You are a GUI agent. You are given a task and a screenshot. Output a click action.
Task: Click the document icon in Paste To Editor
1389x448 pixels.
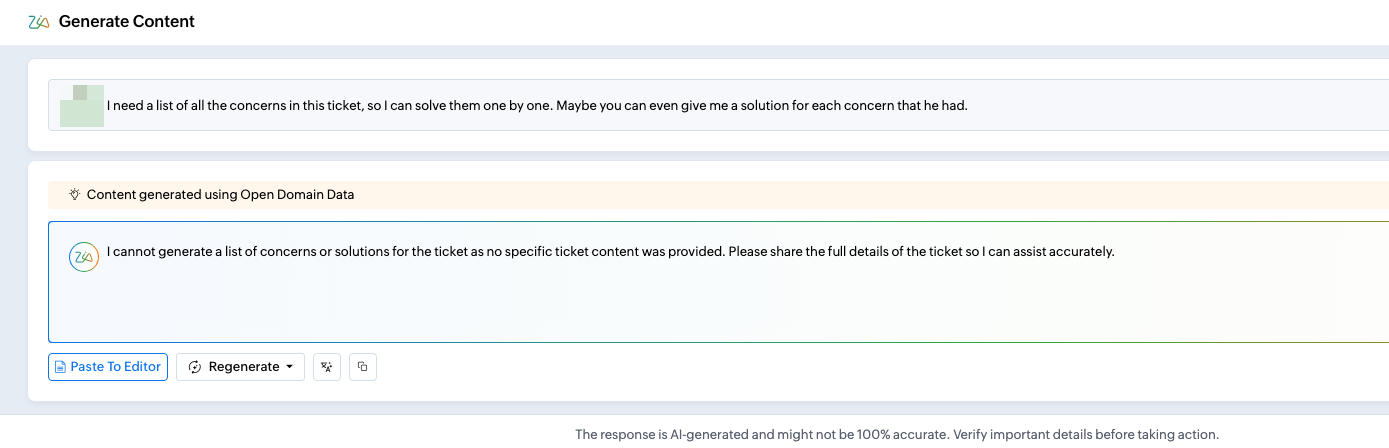tap(61, 367)
